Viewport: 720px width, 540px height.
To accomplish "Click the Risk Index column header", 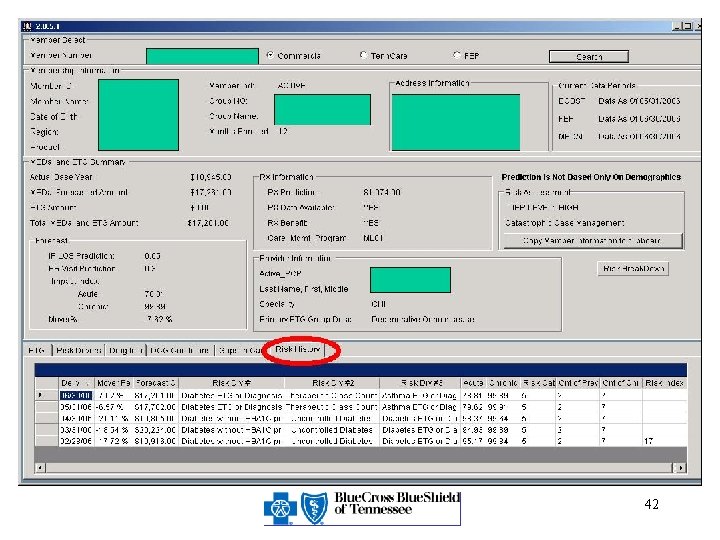I will (664, 383).
